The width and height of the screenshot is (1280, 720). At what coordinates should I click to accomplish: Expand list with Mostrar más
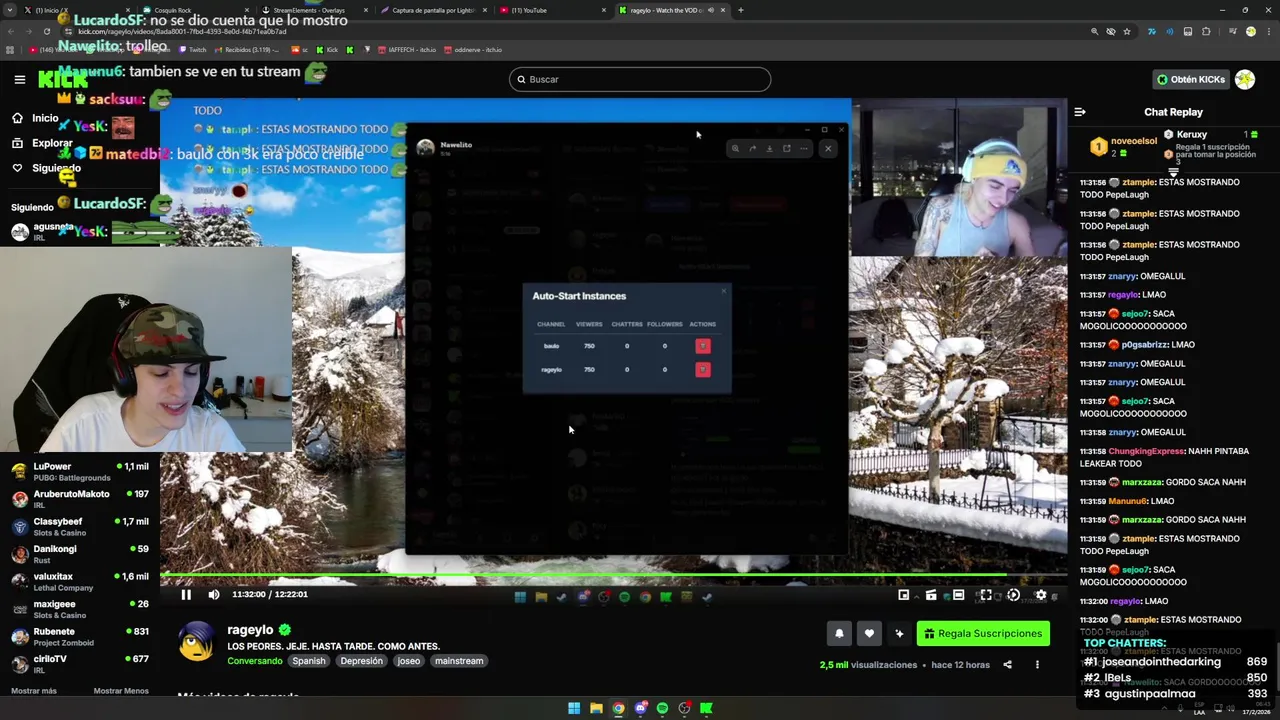coord(34,691)
